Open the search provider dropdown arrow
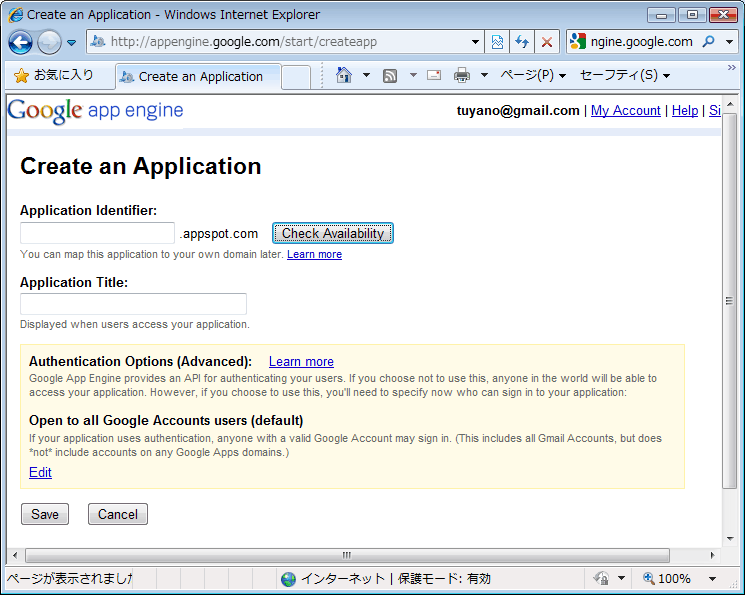Viewport: 745px width, 595px height. pos(729,42)
